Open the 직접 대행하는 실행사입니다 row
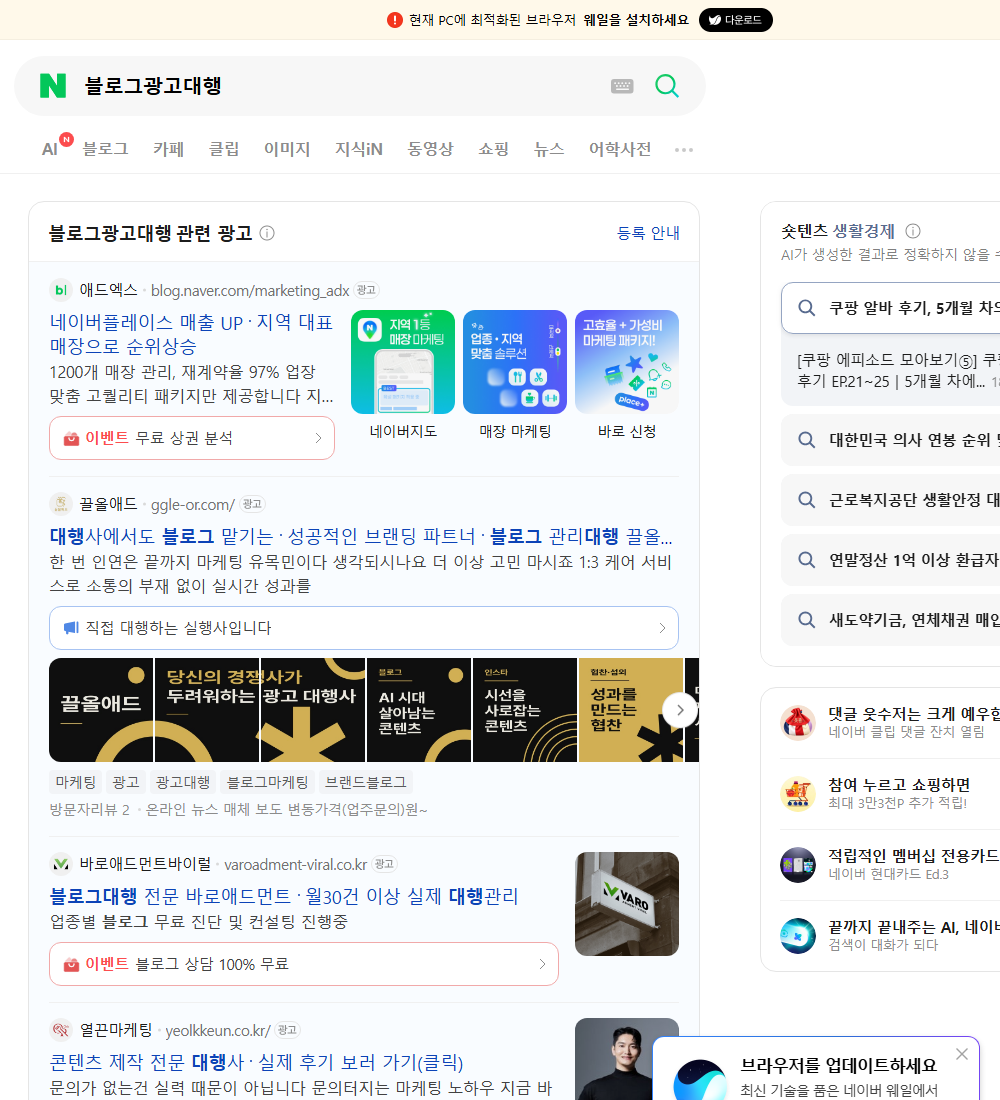This screenshot has height=1100, width=1000. [364, 628]
